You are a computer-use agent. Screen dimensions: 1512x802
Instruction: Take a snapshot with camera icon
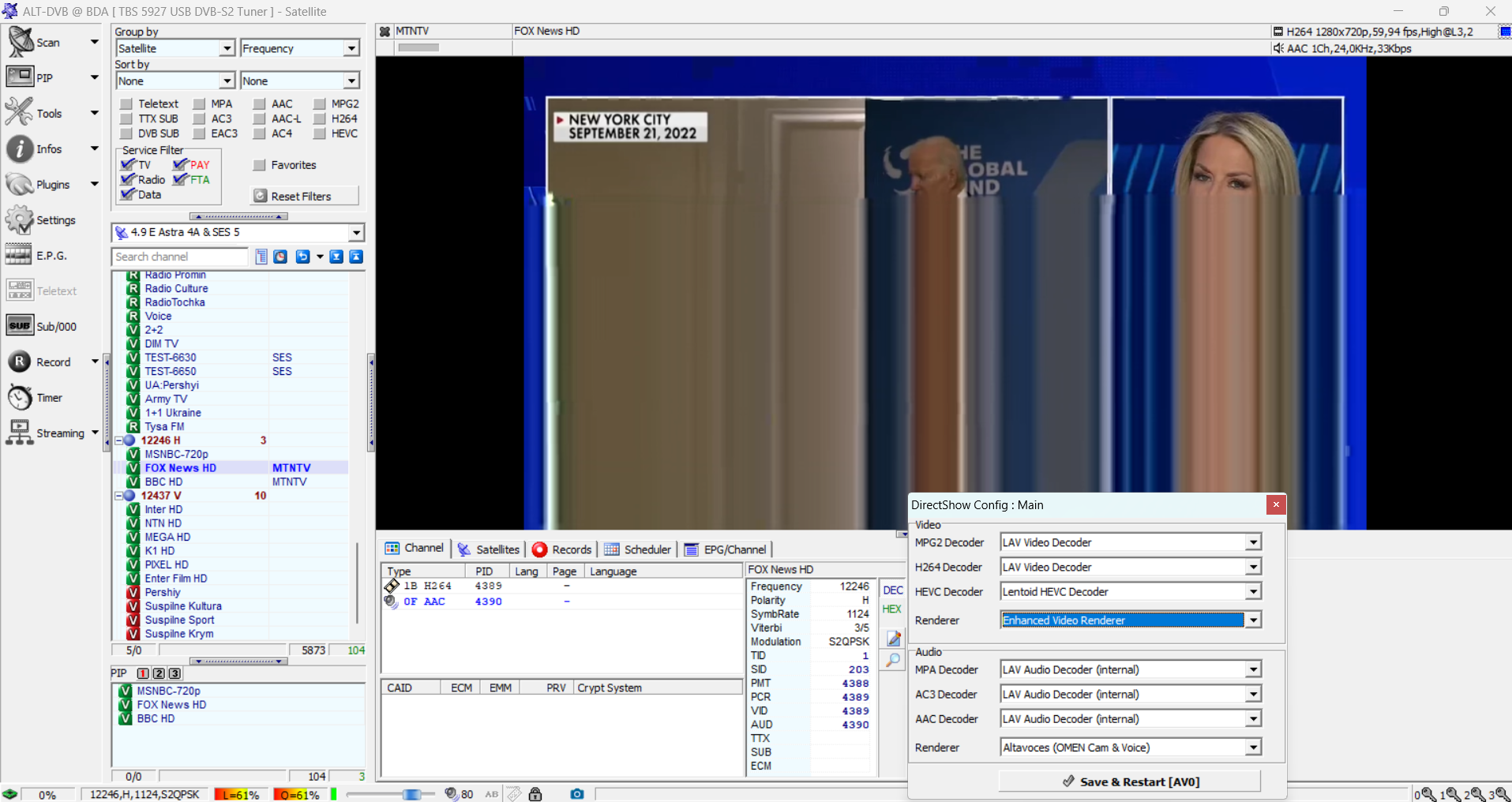click(x=577, y=793)
